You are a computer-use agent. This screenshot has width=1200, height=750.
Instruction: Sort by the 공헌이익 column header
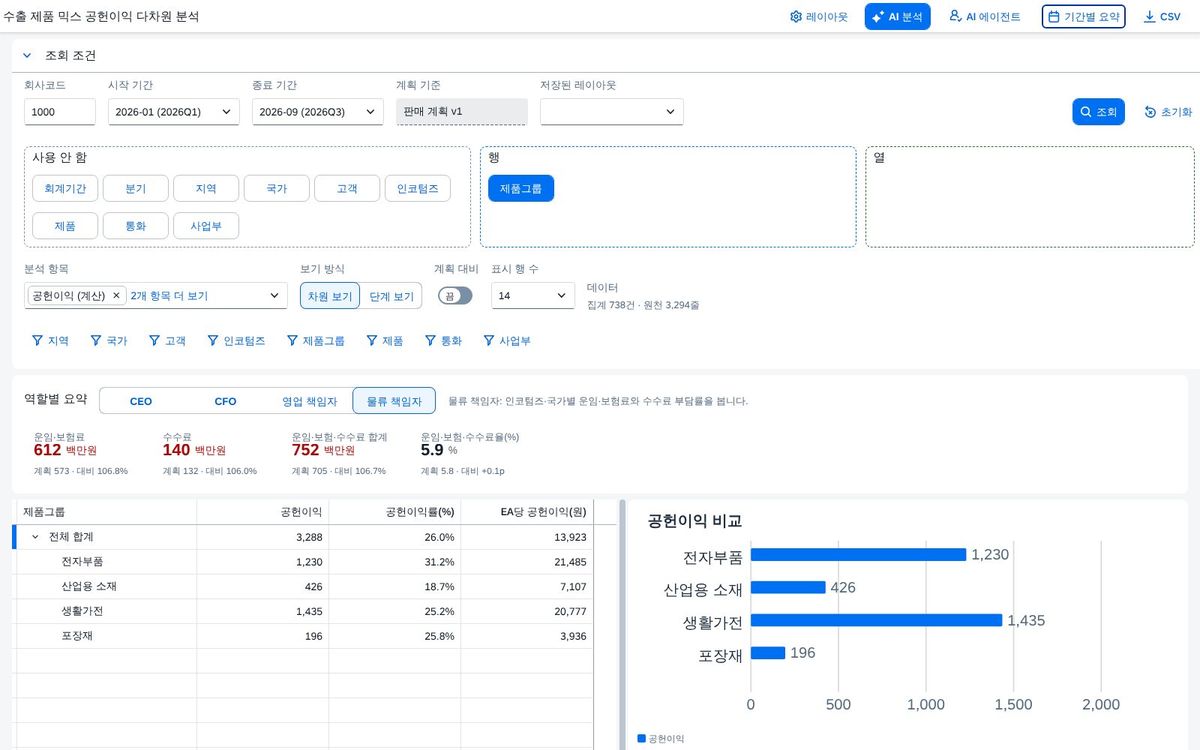coord(263,512)
